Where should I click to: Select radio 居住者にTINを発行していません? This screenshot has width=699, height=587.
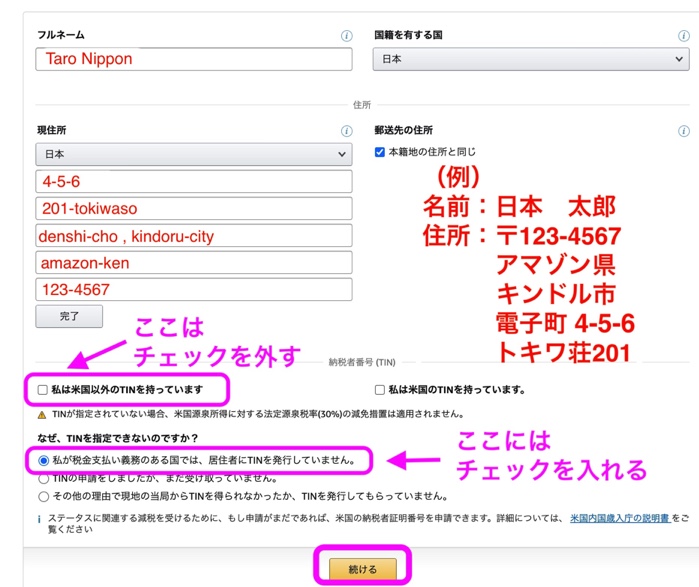click(x=43, y=460)
